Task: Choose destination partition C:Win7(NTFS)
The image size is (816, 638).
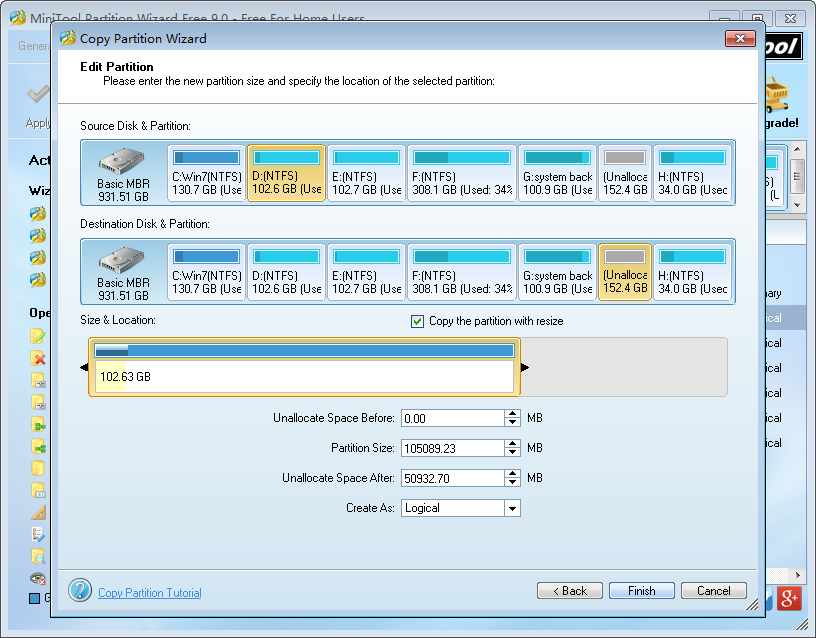Action: (207, 272)
